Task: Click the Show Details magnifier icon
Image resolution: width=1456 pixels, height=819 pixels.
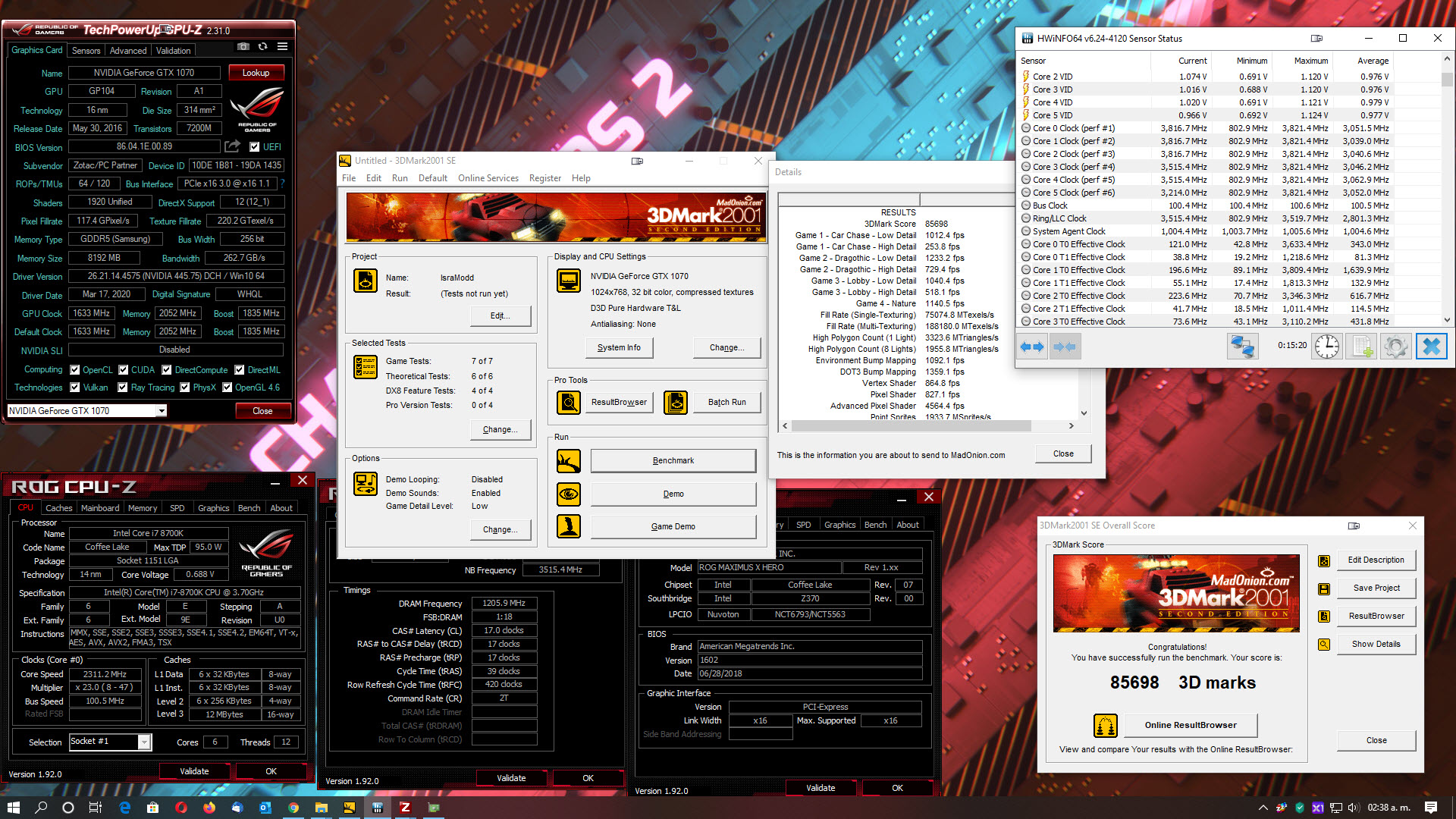Action: pos(1324,645)
